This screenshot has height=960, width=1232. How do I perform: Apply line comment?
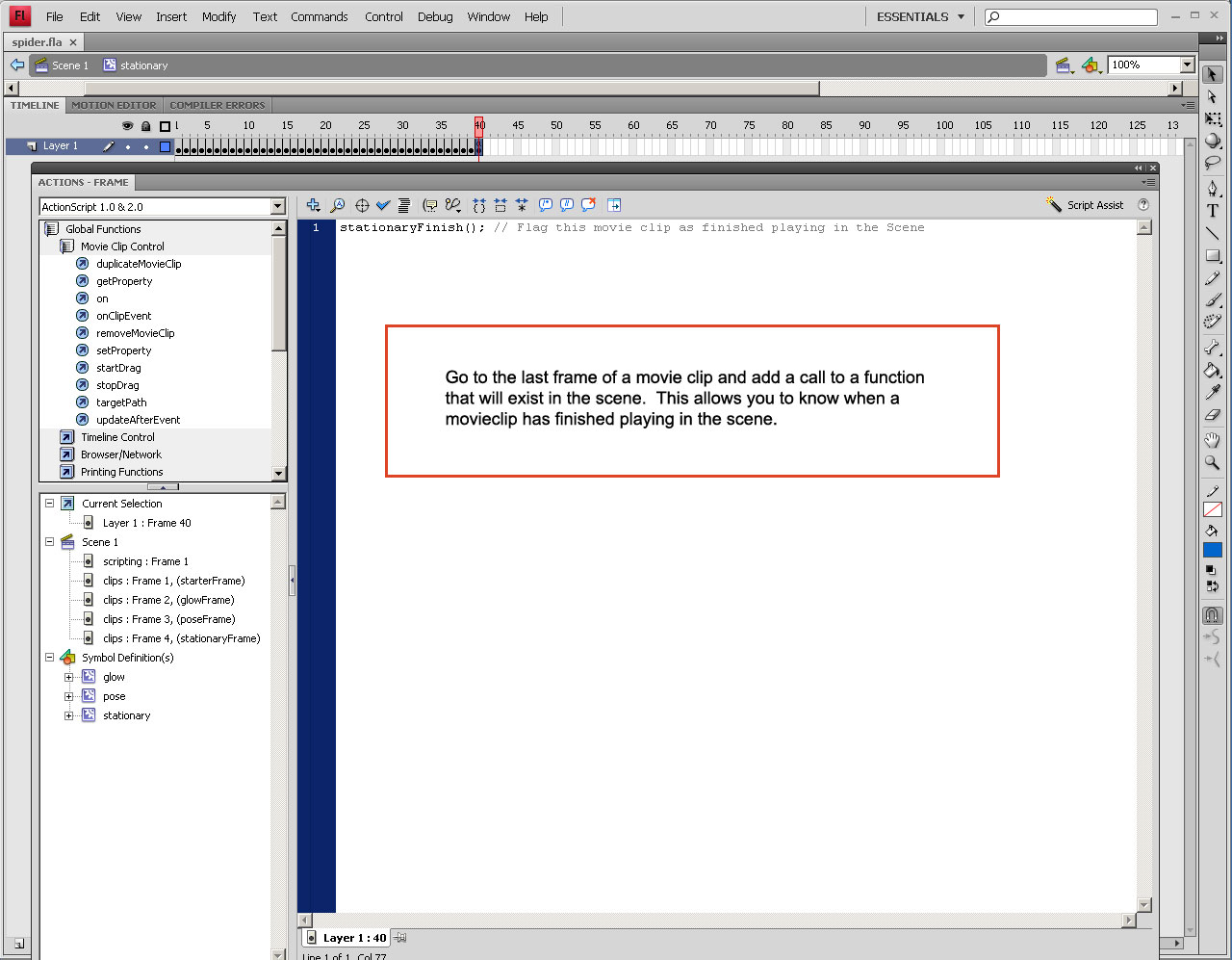coord(567,205)
